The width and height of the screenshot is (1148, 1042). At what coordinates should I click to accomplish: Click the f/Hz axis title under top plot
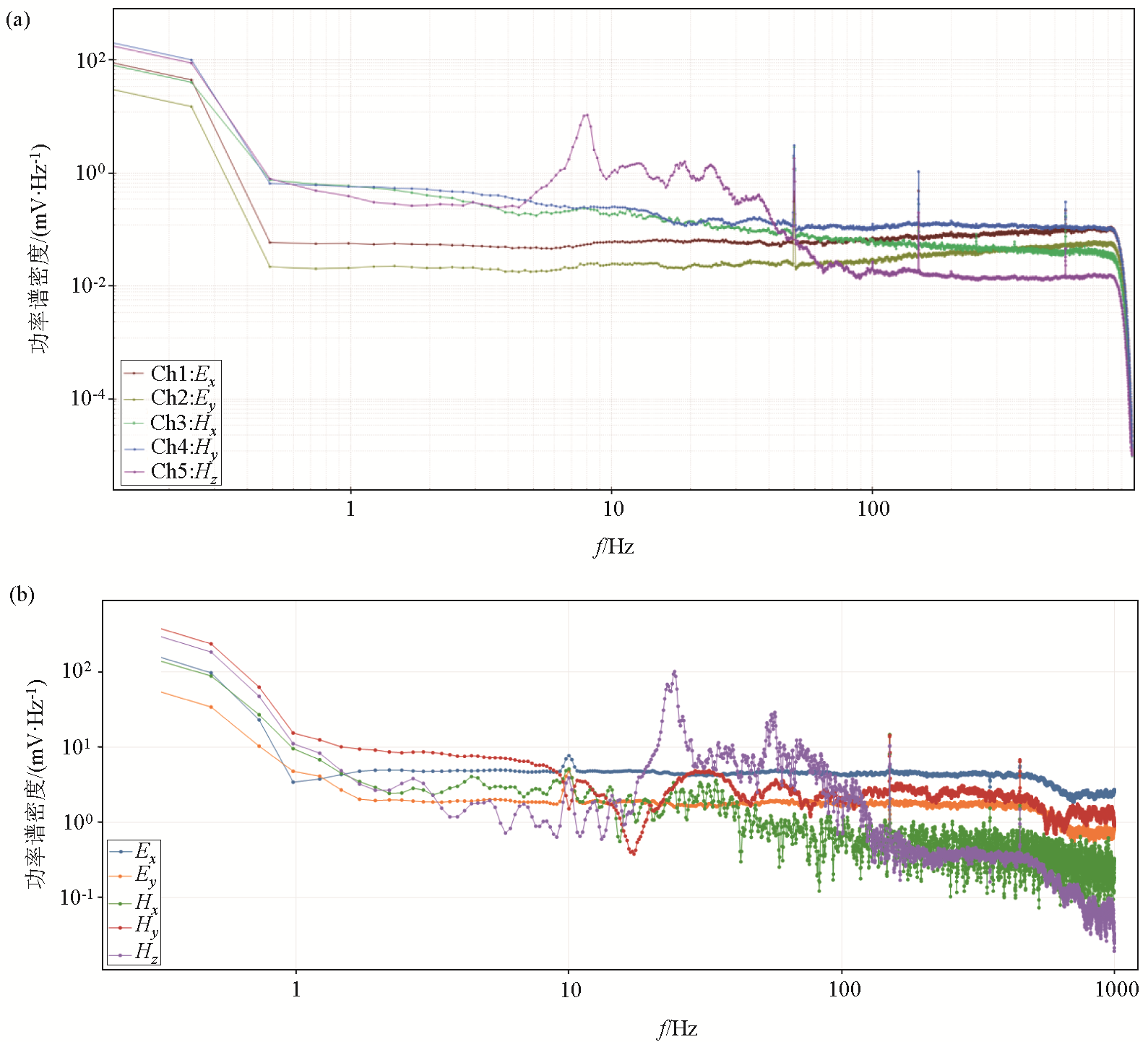click(613, 547)
